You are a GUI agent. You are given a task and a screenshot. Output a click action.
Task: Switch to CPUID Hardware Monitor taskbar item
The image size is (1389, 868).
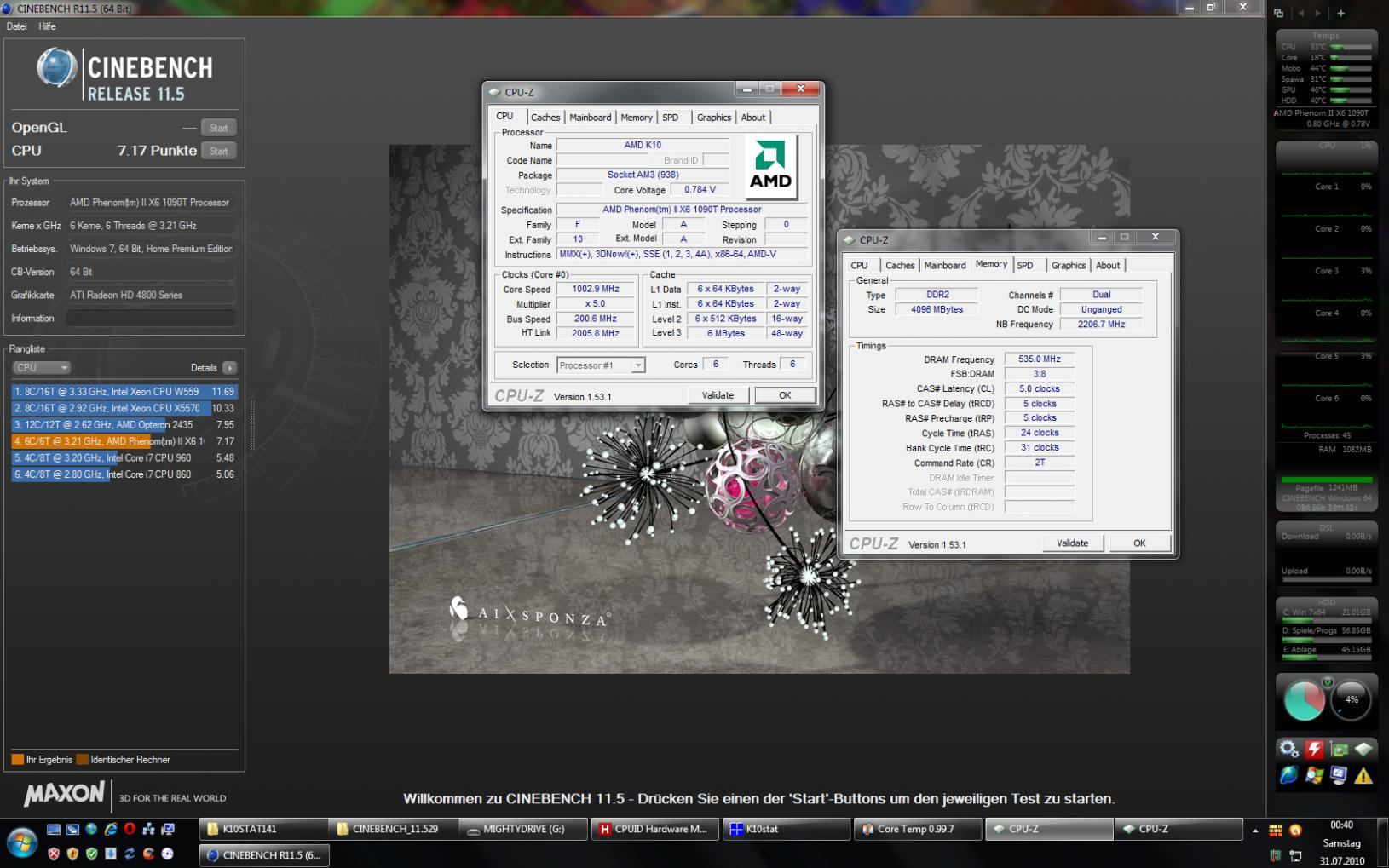pos(654,829)
